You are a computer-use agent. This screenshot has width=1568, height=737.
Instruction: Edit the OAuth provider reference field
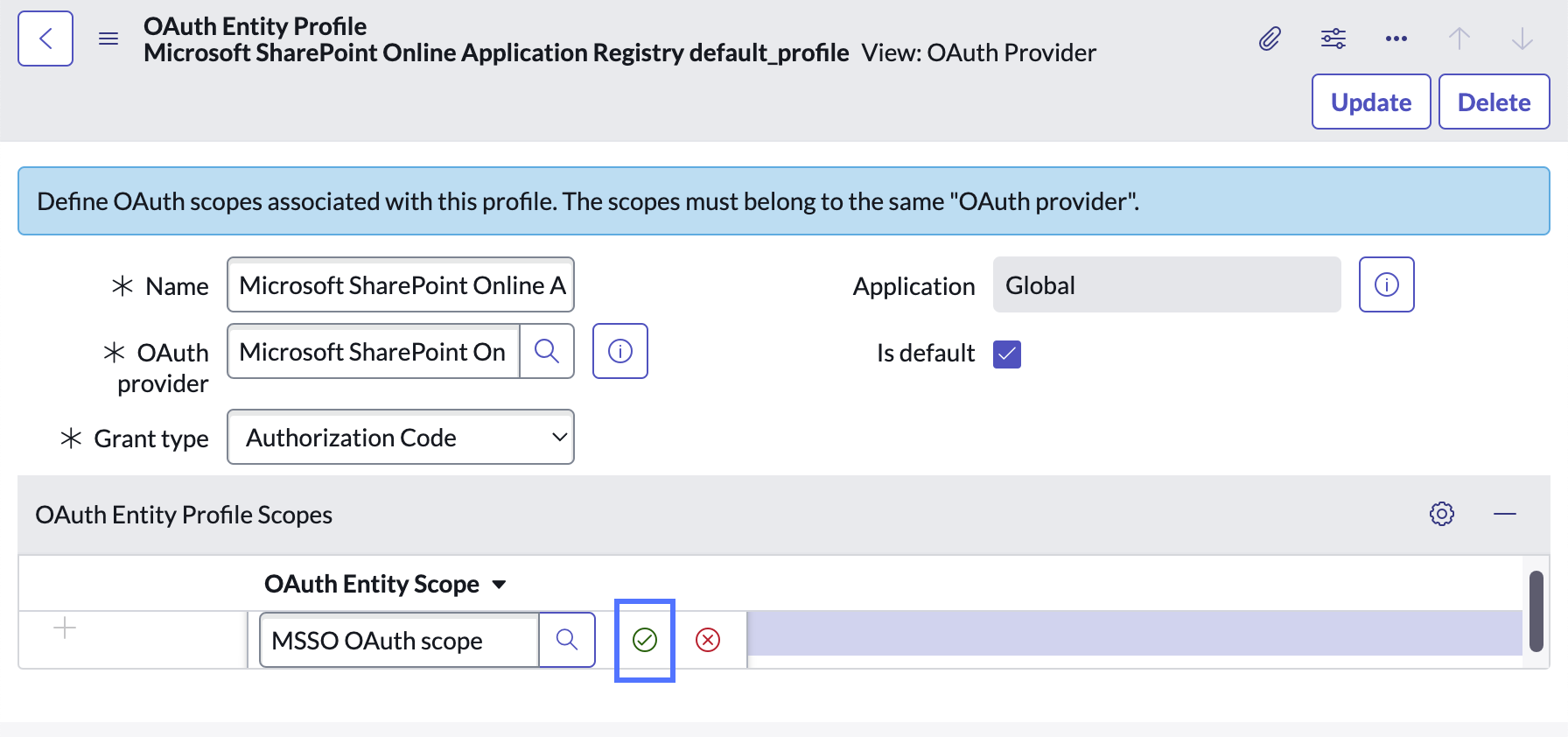pos(374,351)
